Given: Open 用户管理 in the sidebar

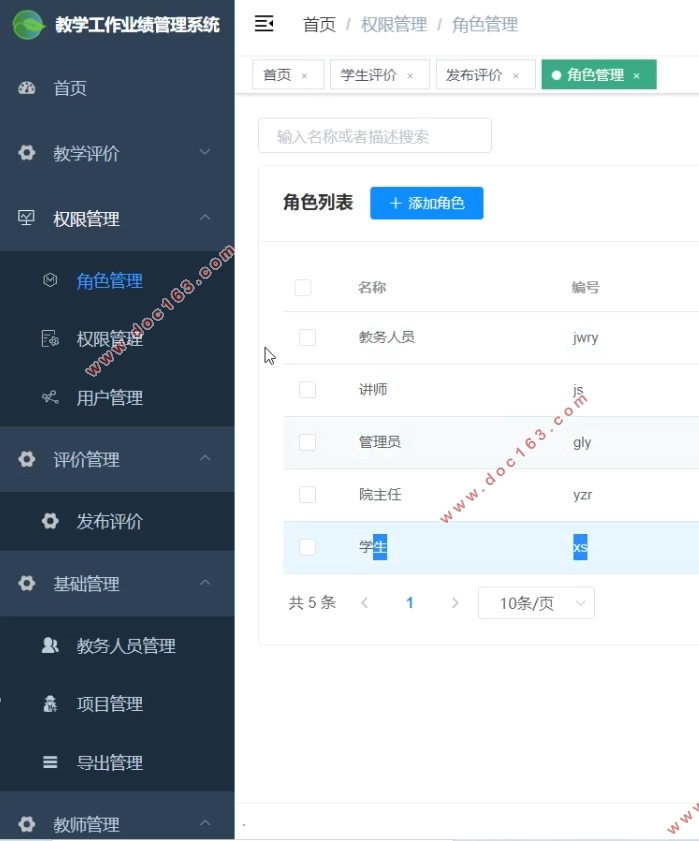Looking at the screenshot, I should [x=117, y=398].
